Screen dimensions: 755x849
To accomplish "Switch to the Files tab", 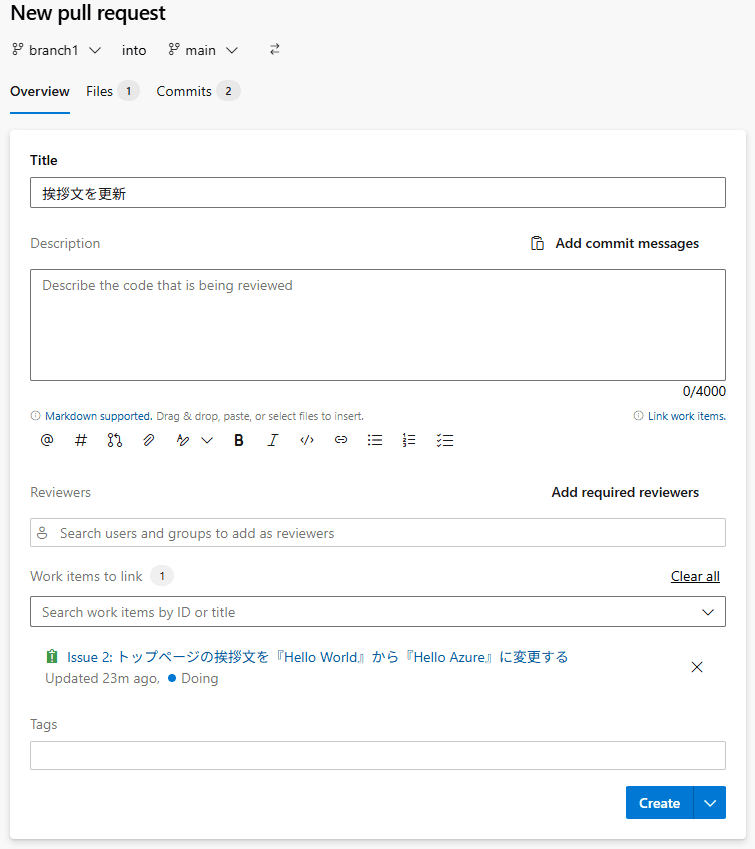I will pyautogui.click(x=113, y=92).
